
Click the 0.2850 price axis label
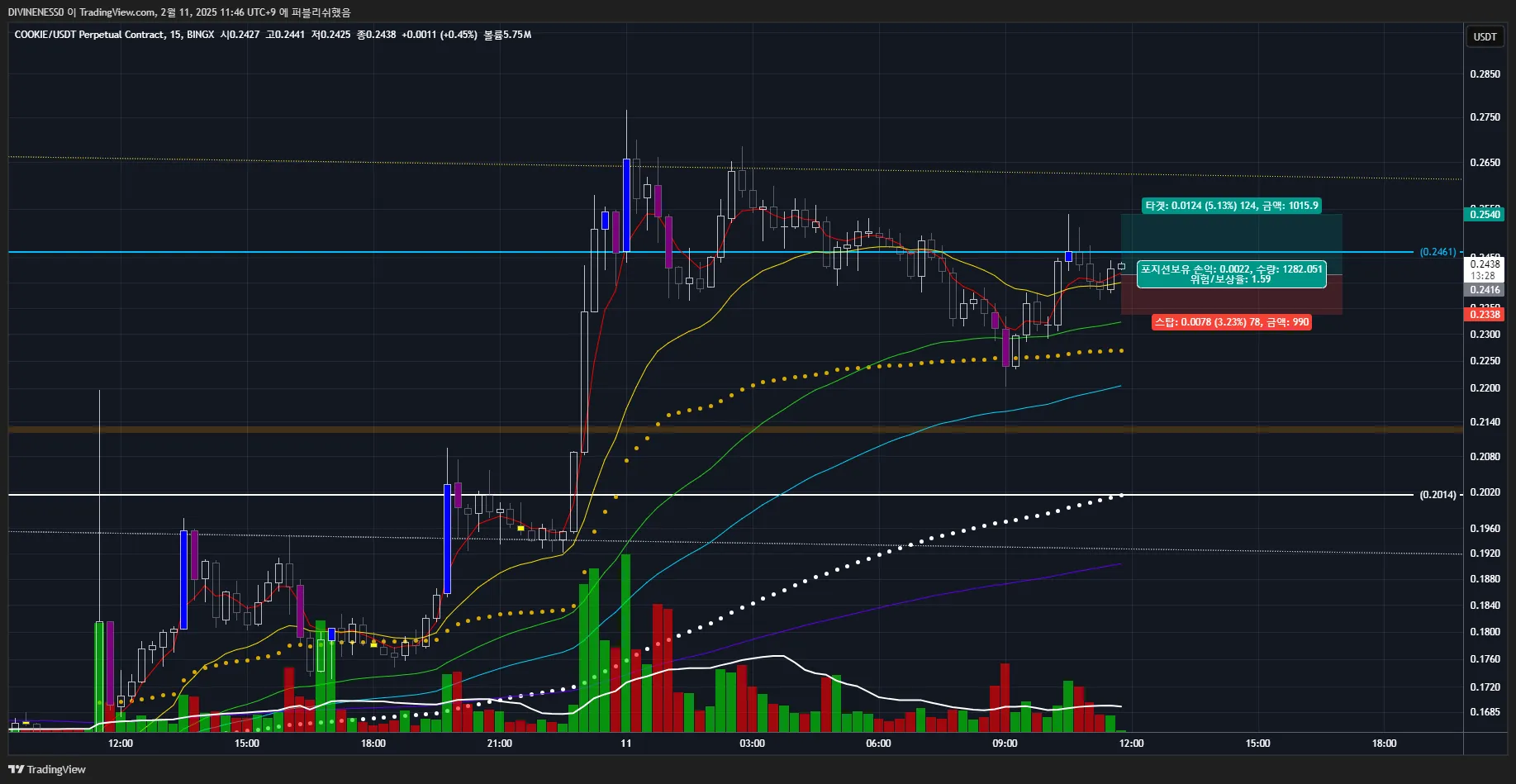(1485, 74)
